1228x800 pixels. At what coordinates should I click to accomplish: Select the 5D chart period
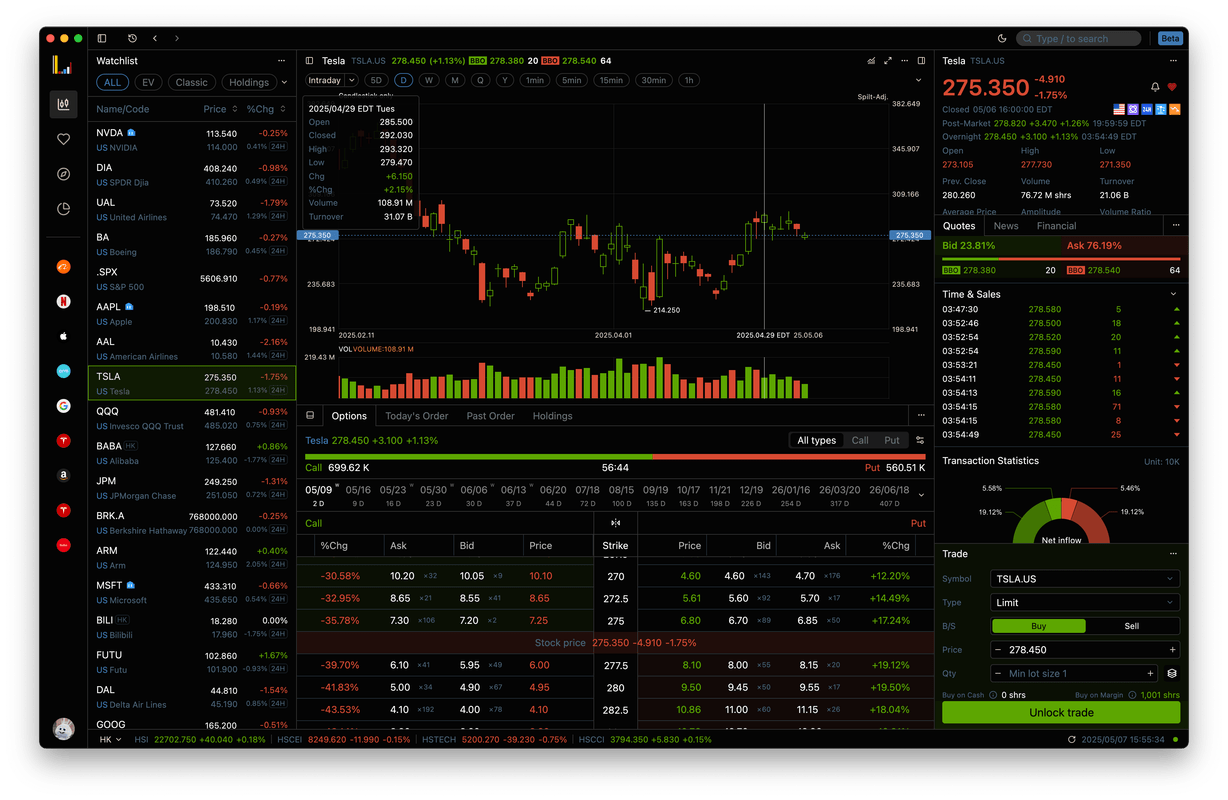(x=375, y=80)
